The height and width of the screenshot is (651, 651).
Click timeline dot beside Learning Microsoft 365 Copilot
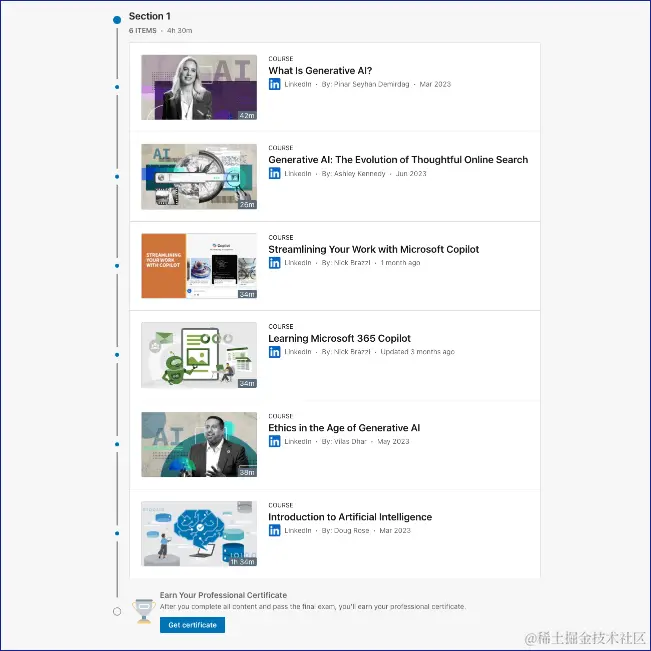point(117,355)
